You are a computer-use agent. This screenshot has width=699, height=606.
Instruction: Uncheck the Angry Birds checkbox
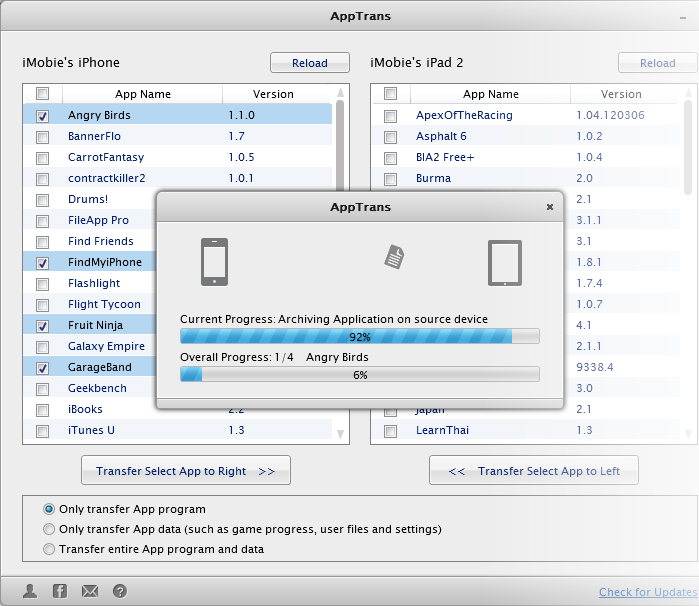click(42, 116)
